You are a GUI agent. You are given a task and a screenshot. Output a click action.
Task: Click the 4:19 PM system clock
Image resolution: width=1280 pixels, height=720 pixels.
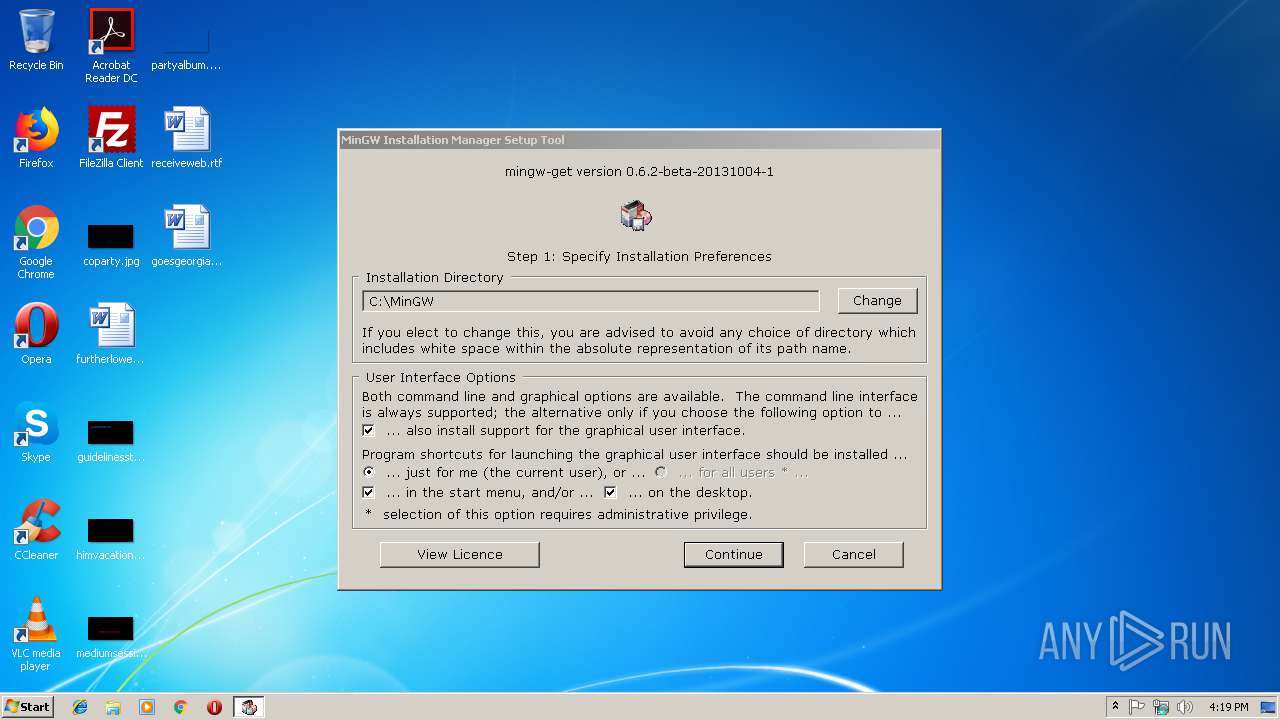pyautogui.click(x=1228, y=707)
